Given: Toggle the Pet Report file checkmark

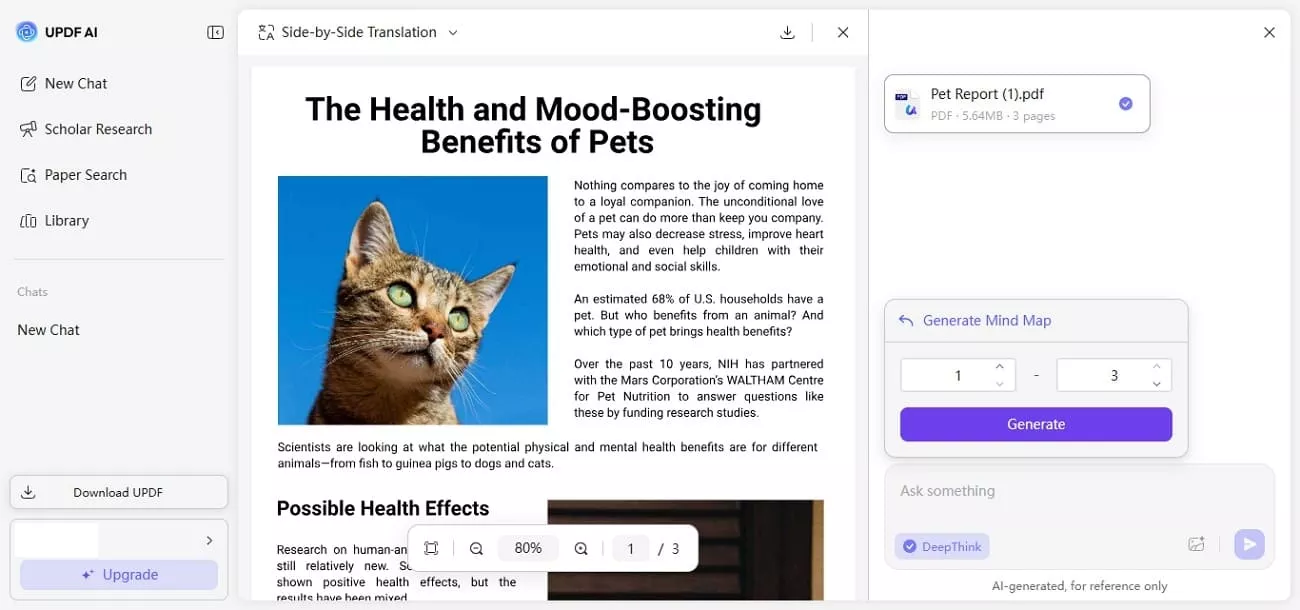Looking at the screenshot, I should (x=1126, y=103).
